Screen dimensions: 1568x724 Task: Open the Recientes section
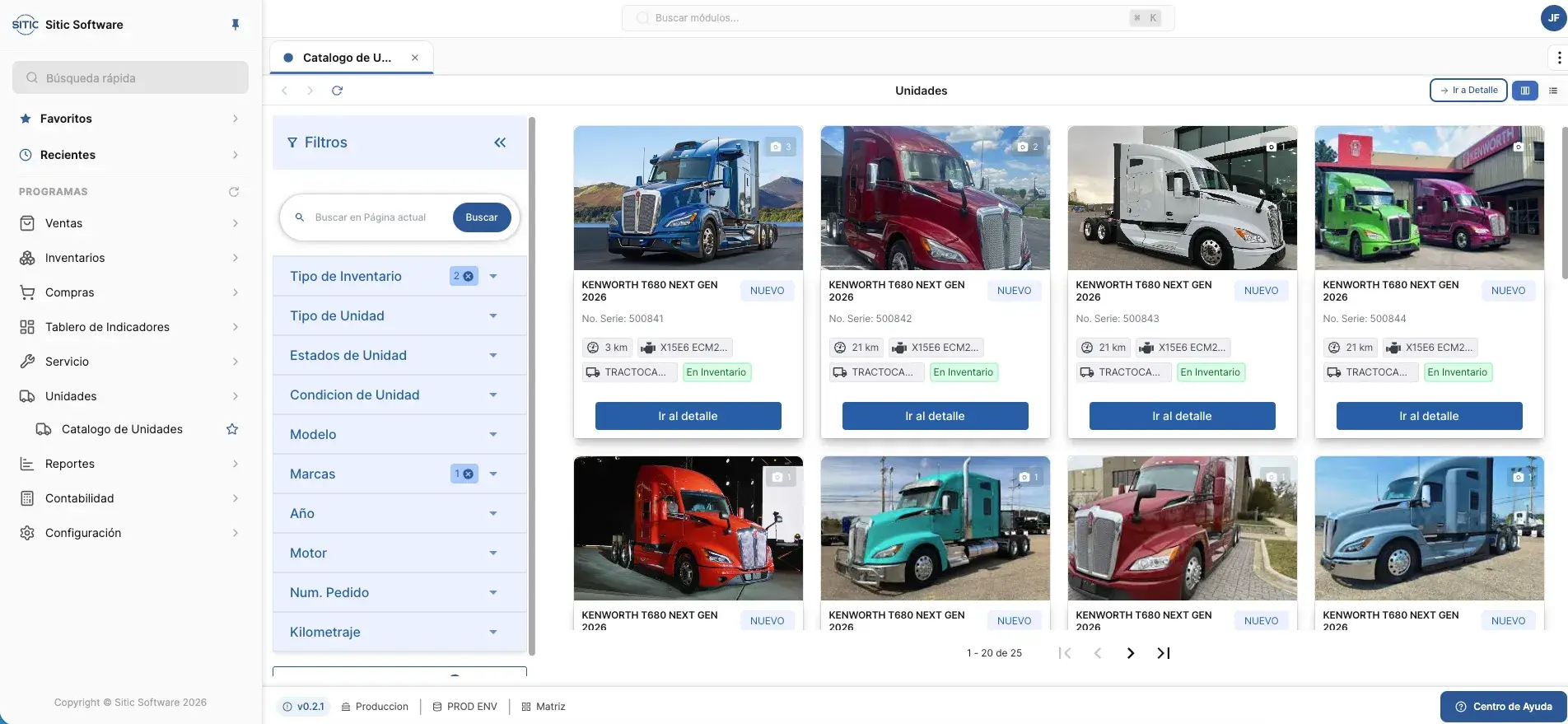click(130, 155)
